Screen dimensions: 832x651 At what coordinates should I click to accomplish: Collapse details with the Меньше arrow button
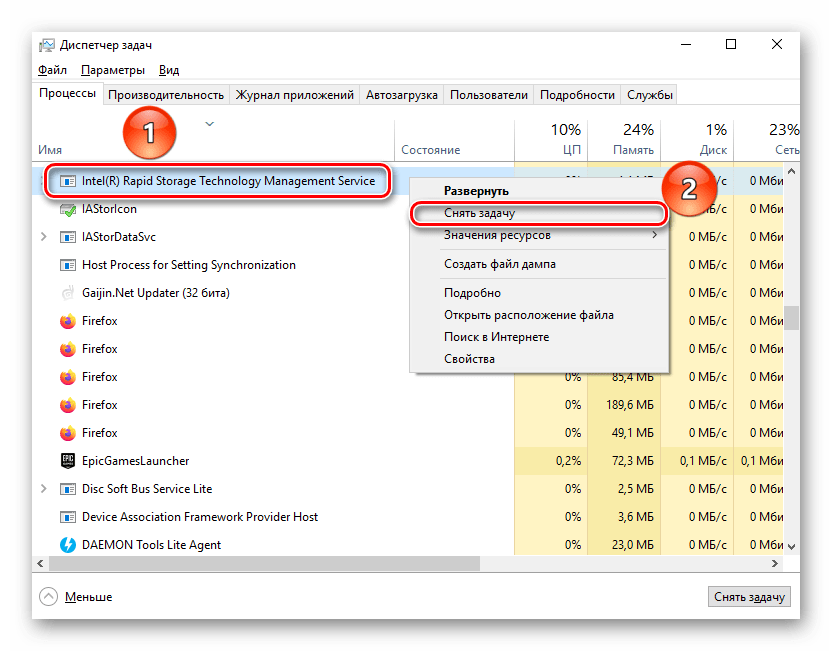[x=48, y=597]
